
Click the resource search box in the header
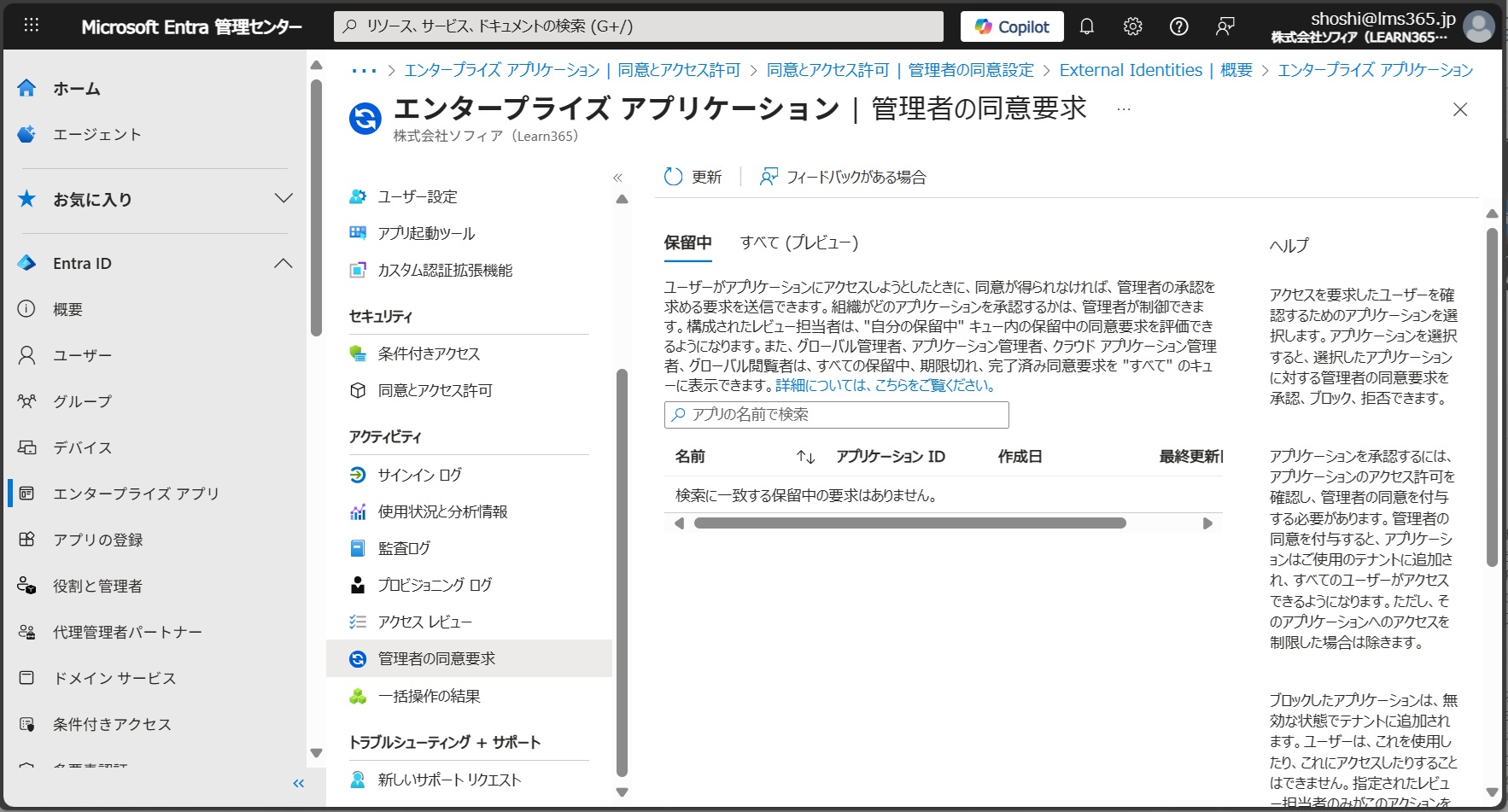[x=639, y=26]
